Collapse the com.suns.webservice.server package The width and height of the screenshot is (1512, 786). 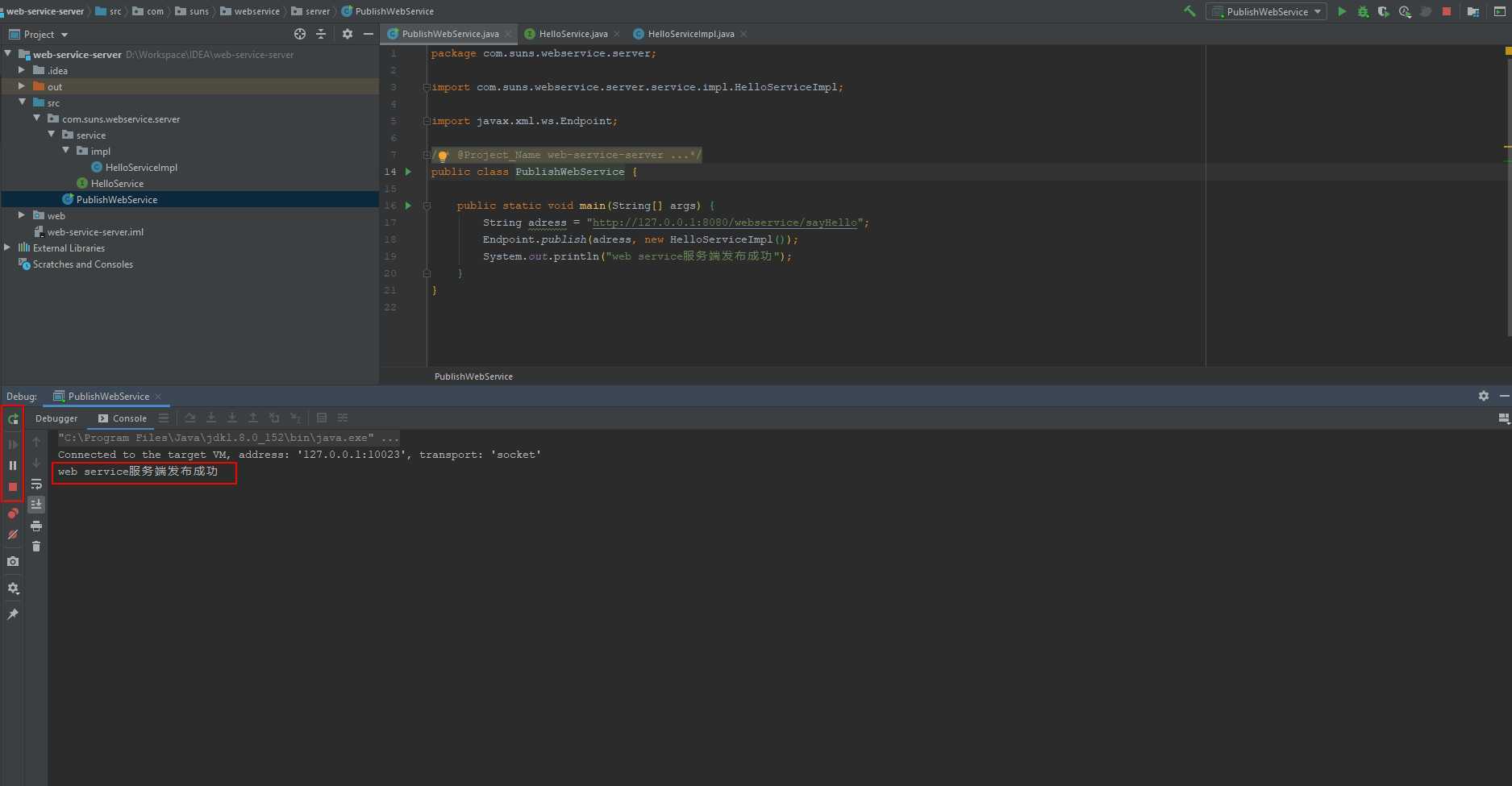pos(36,119)
